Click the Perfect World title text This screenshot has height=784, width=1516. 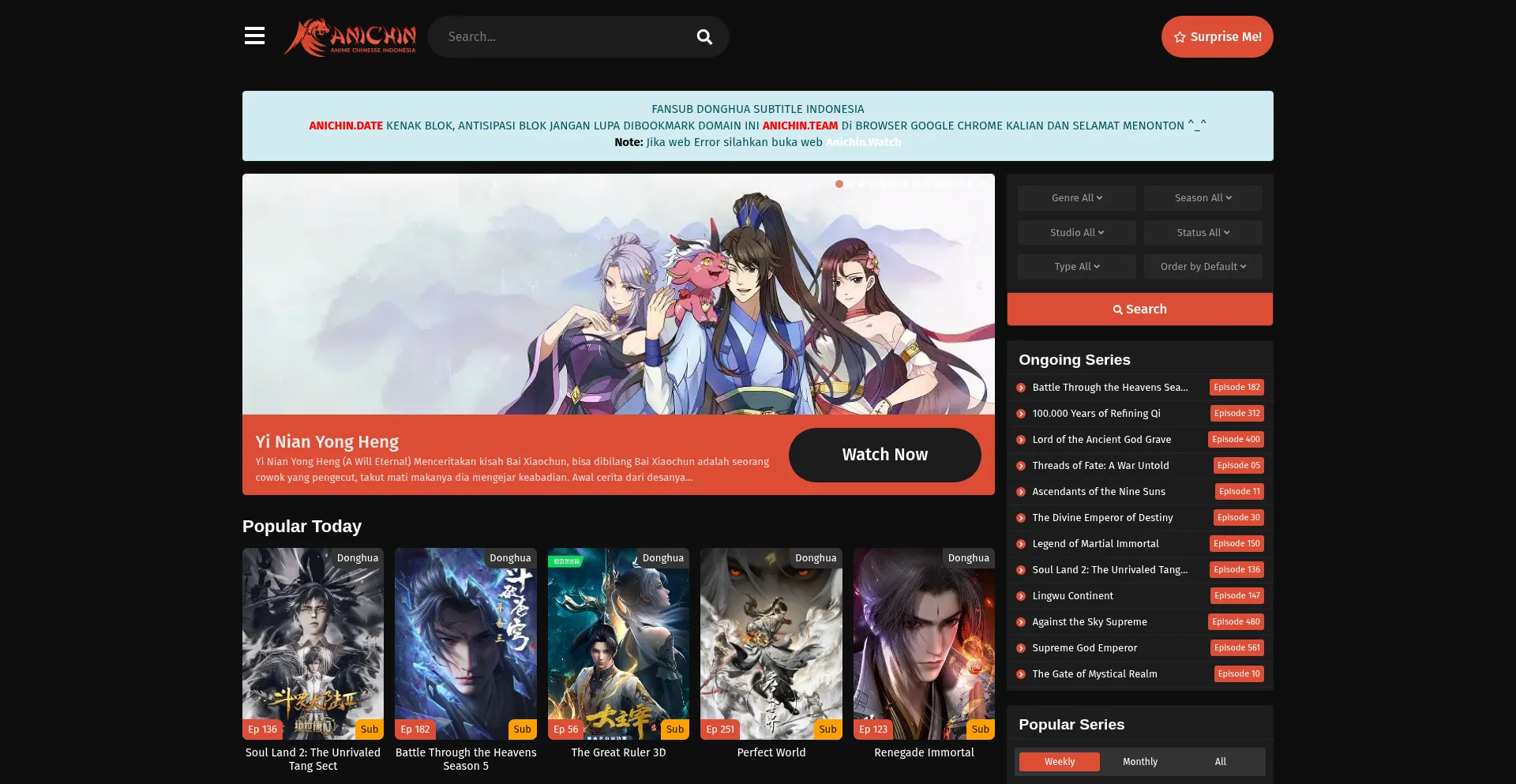(x=771, y=753)
